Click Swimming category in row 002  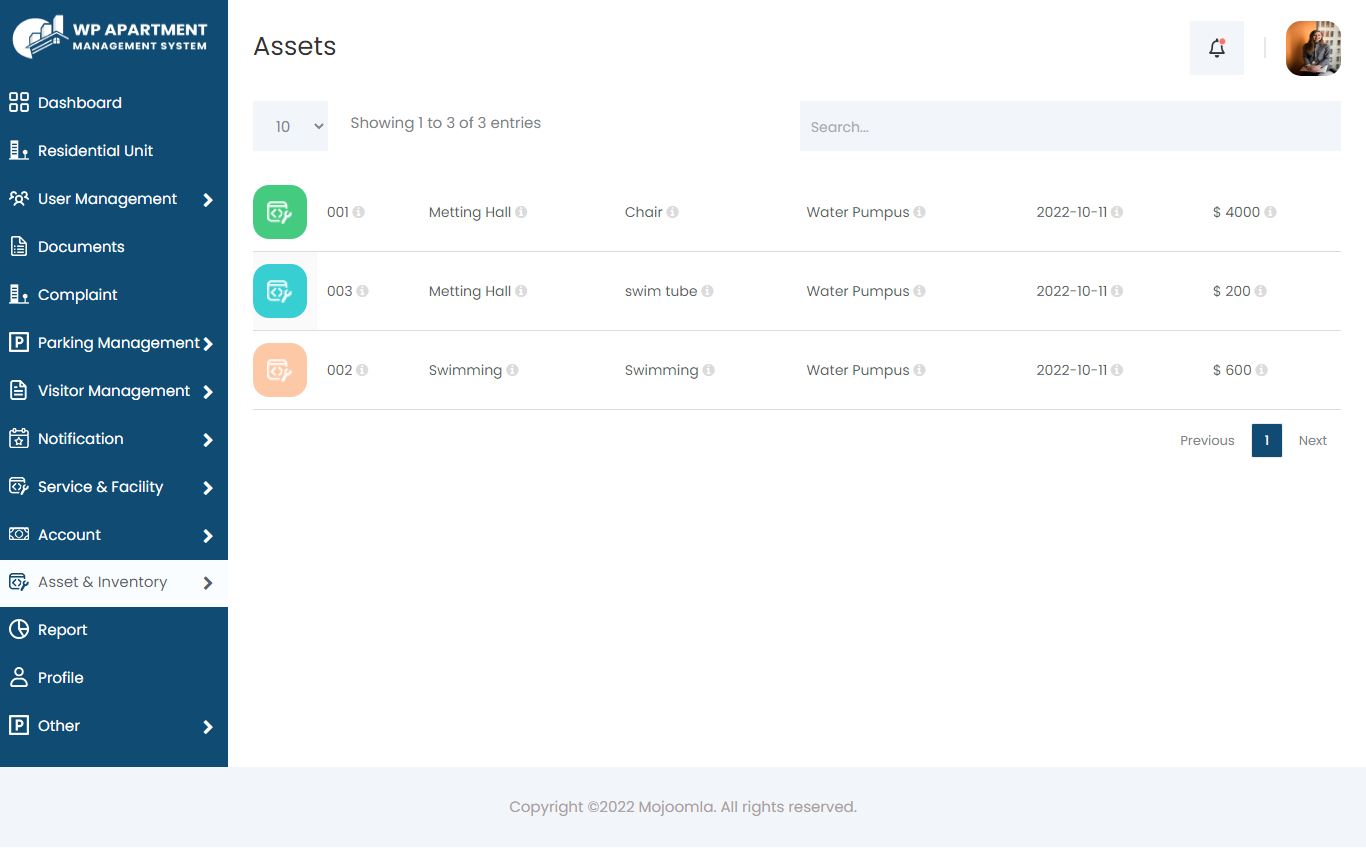point(465,370)
